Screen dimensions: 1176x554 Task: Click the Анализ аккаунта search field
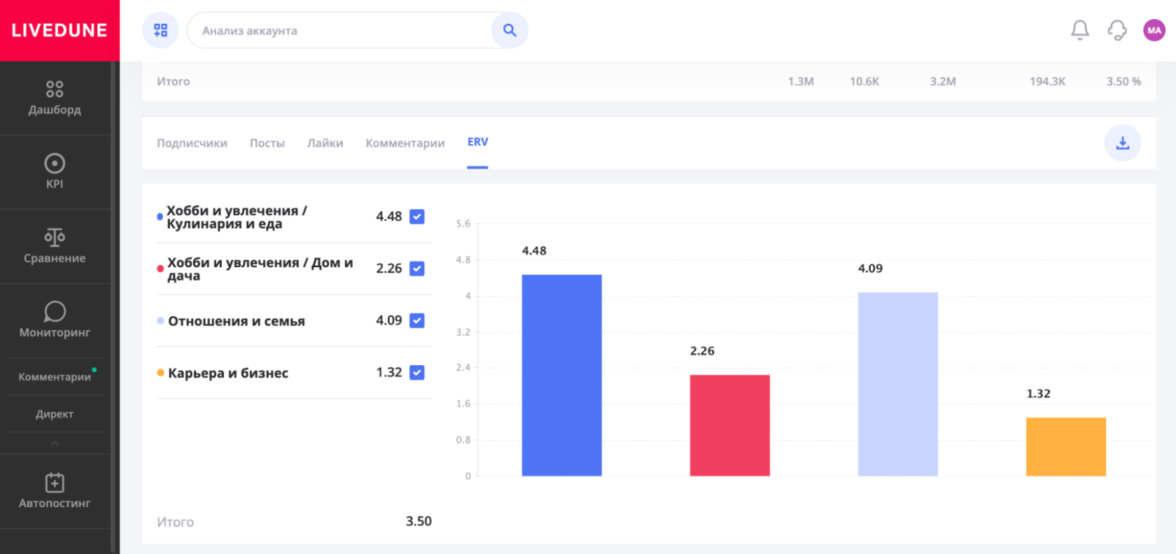tap(340, 30)
